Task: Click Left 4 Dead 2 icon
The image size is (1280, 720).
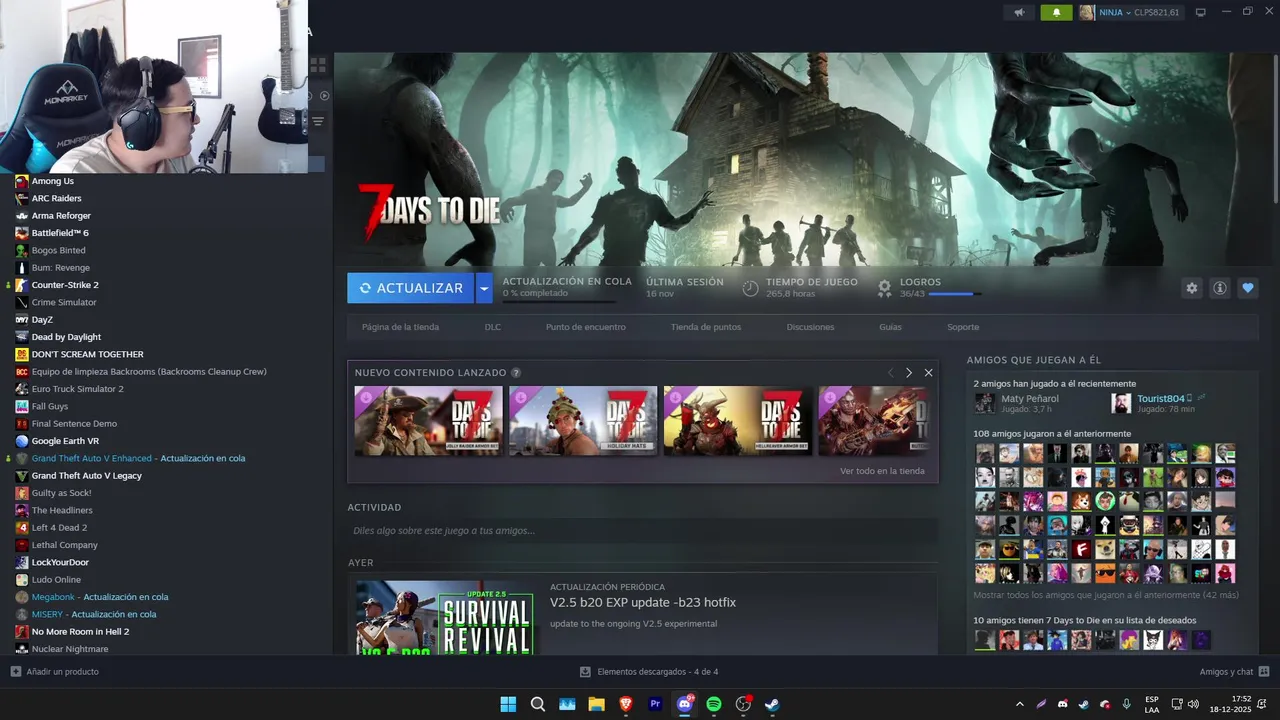Action: click(22, 528)
